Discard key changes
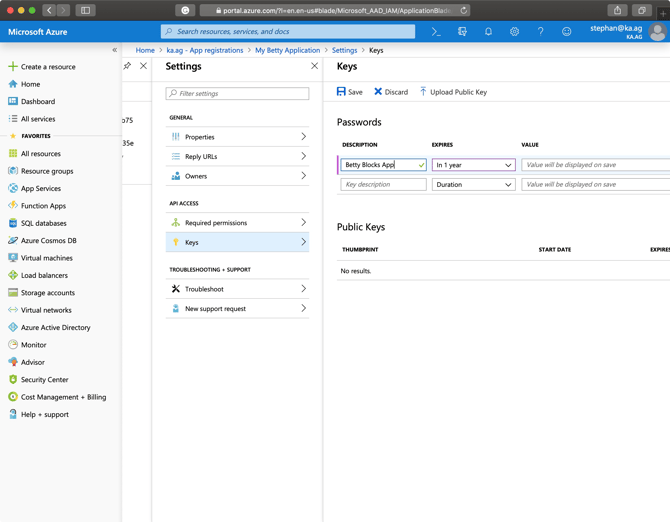The height and width of the screenshot is (522, 670). tap(391, 92)
